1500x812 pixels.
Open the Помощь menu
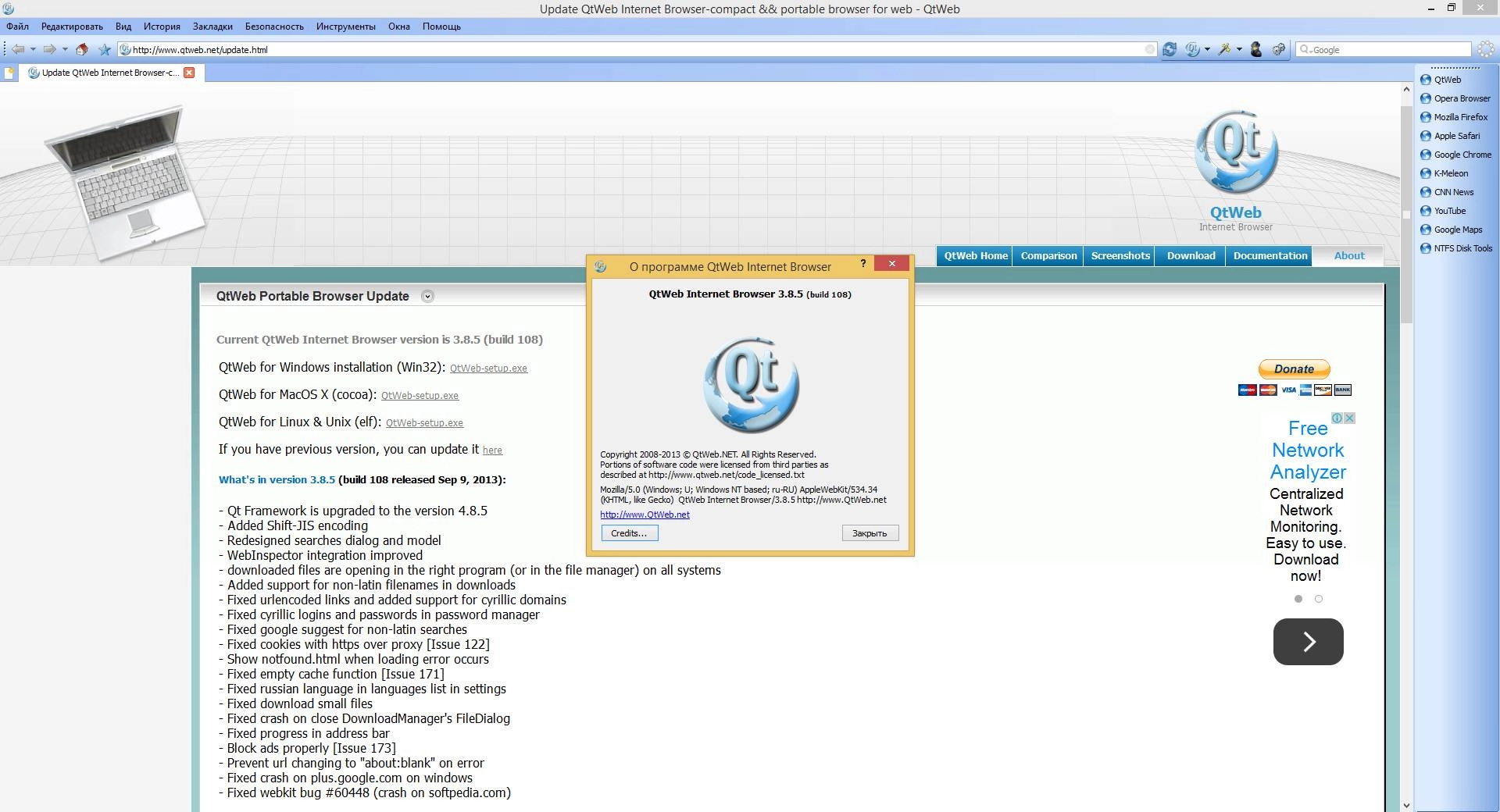coord(441,27)
